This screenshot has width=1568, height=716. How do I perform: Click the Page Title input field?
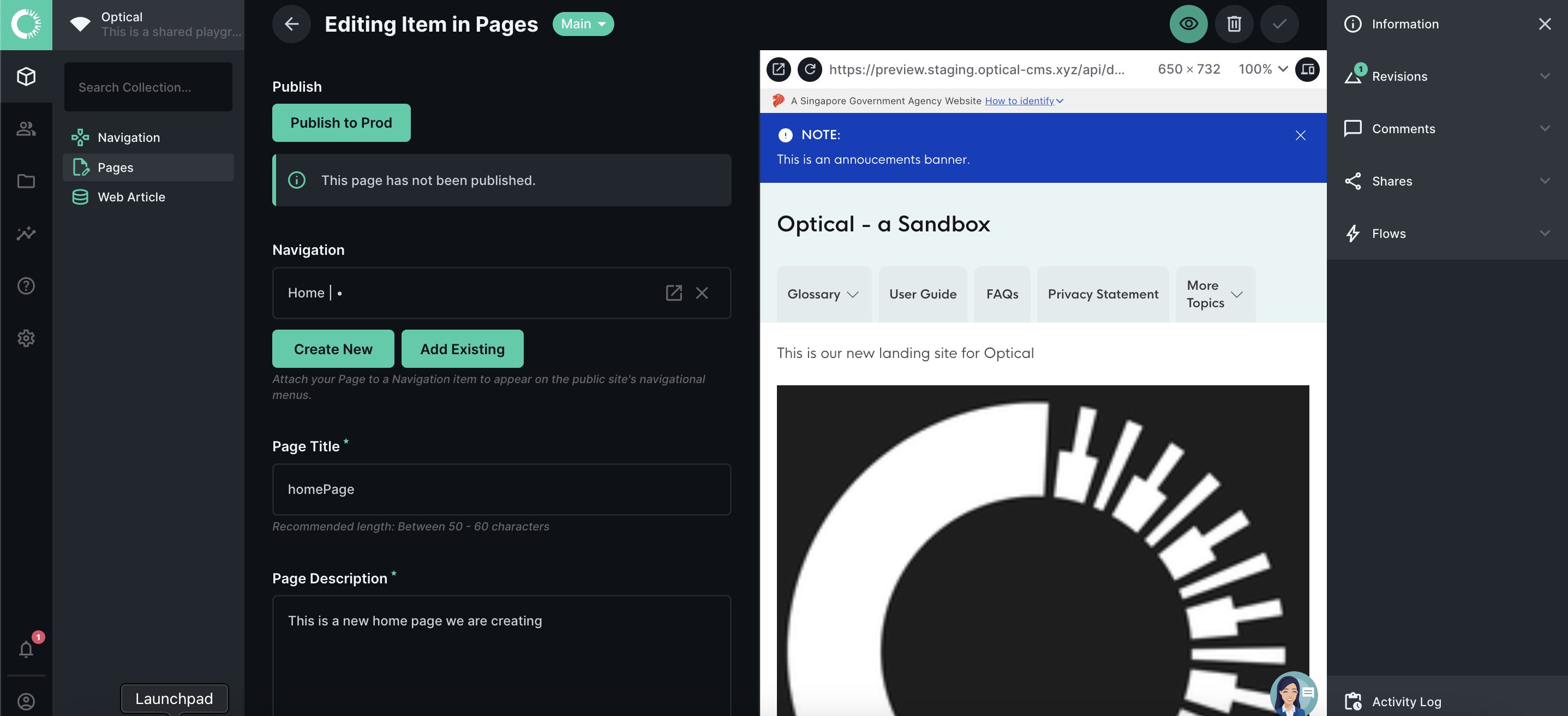pos(501,489)
